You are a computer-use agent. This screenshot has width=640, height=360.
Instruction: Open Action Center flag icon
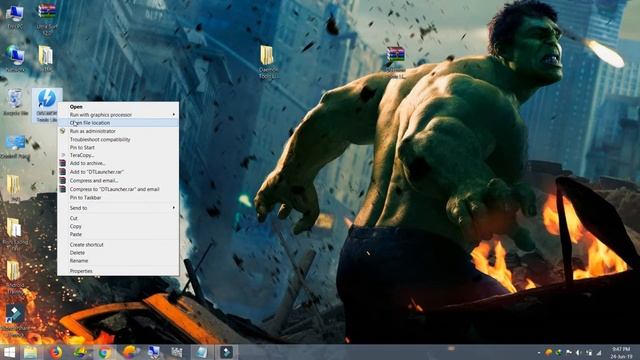569,352
